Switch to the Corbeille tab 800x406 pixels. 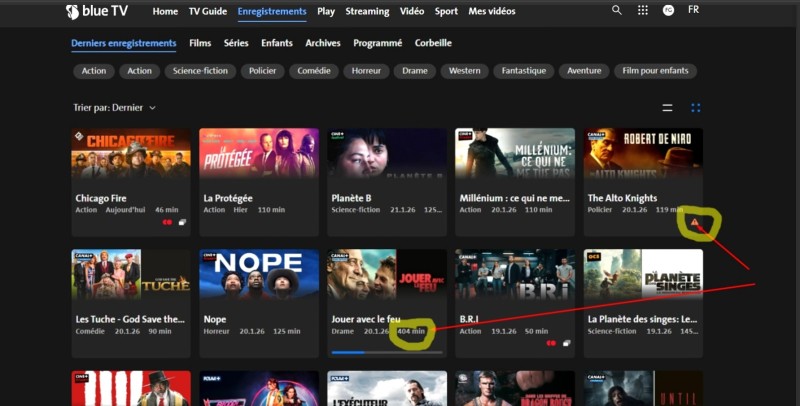click(433, 43)
